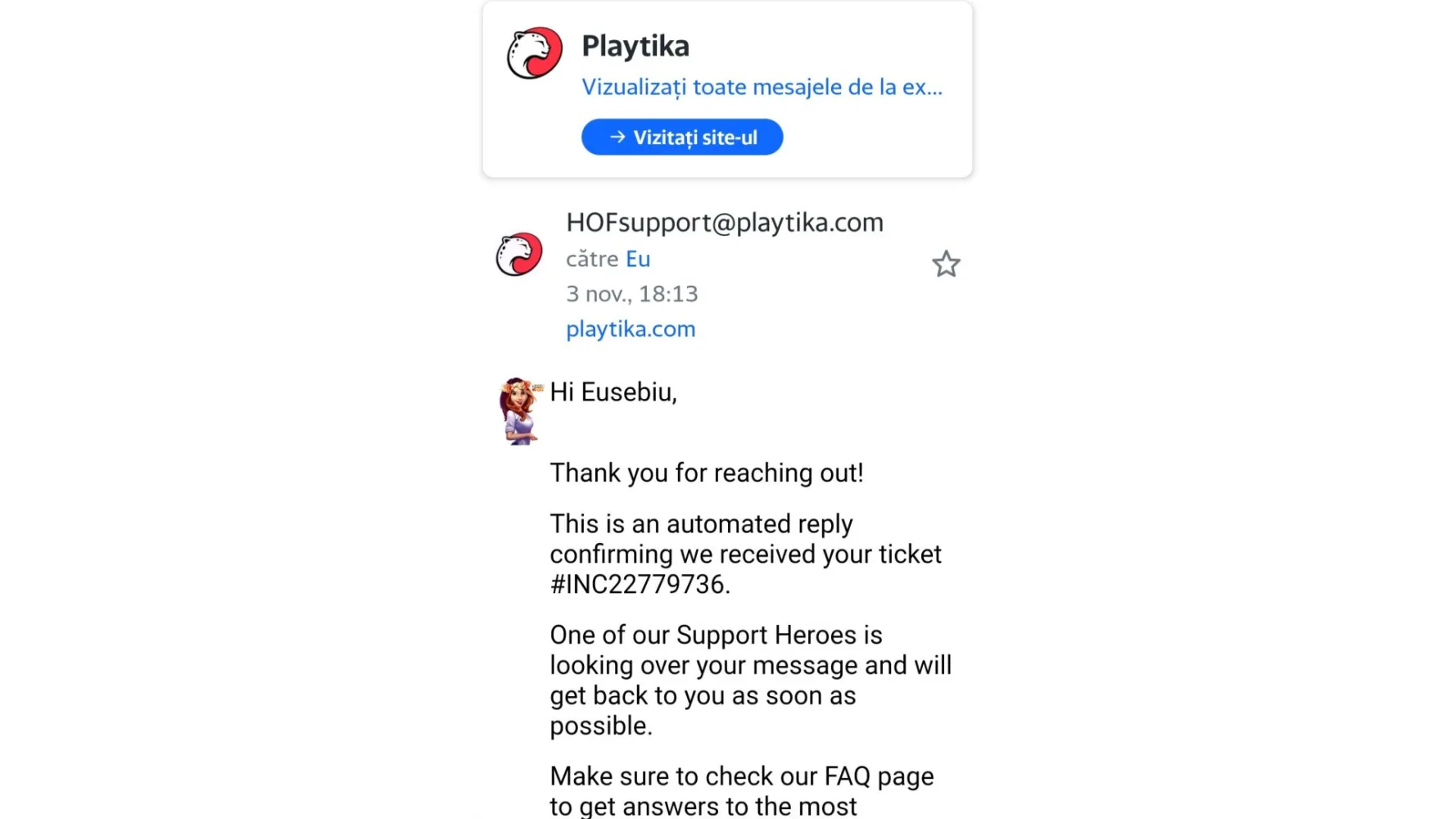Click the Playtika logo in the sender card

coord(534,53)
